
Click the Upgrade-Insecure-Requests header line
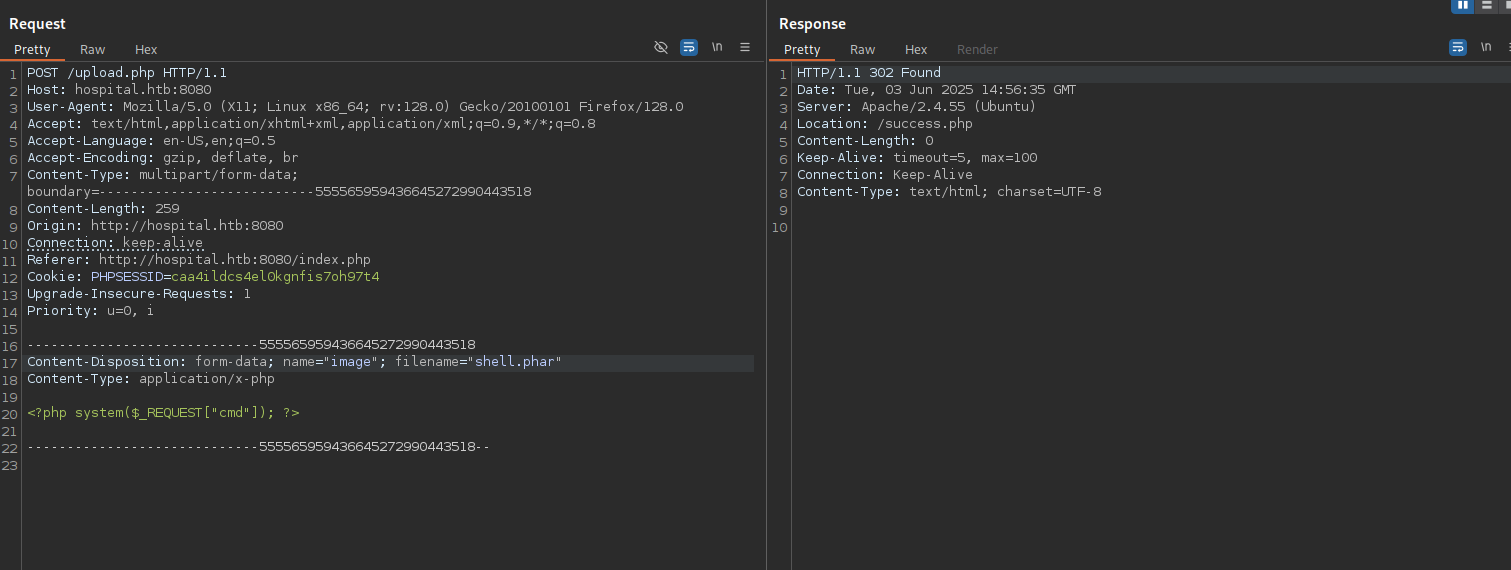(139, 294)
